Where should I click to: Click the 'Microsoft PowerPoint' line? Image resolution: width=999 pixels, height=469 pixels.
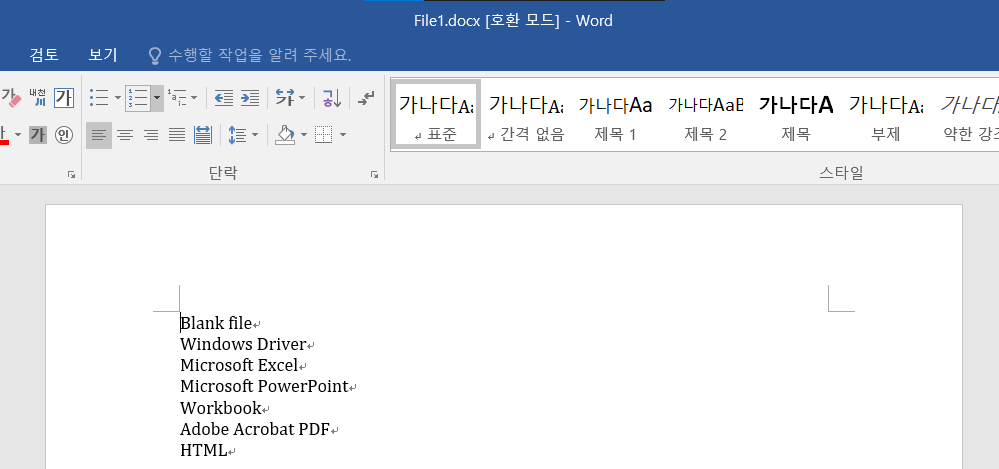(264, 386)
